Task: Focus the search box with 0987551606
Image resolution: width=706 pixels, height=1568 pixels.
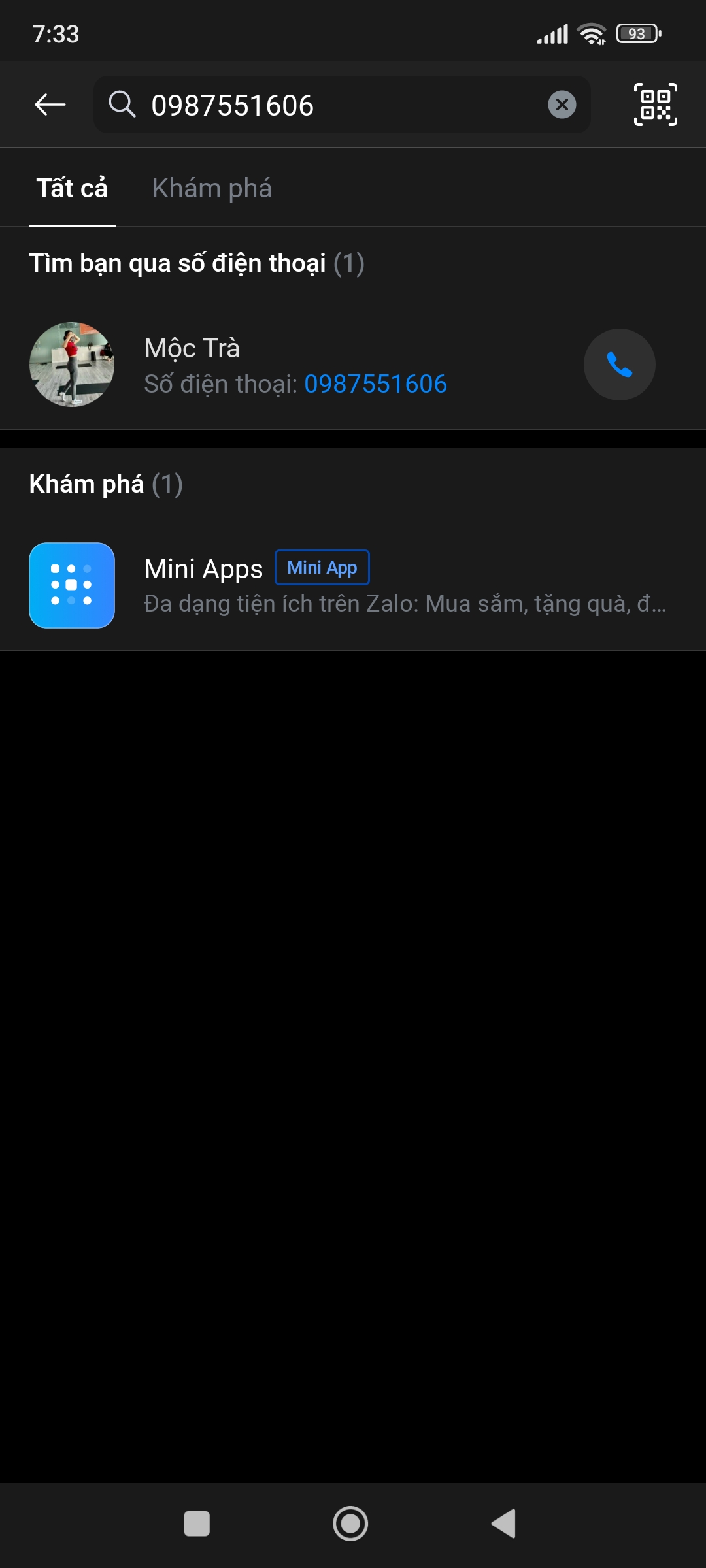Action: pyautogui.click(x=342, y=105)
